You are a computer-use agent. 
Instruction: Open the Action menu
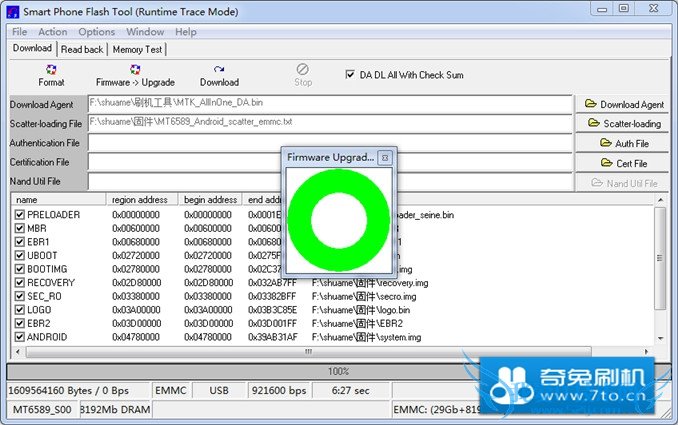[x=53, y=32]
